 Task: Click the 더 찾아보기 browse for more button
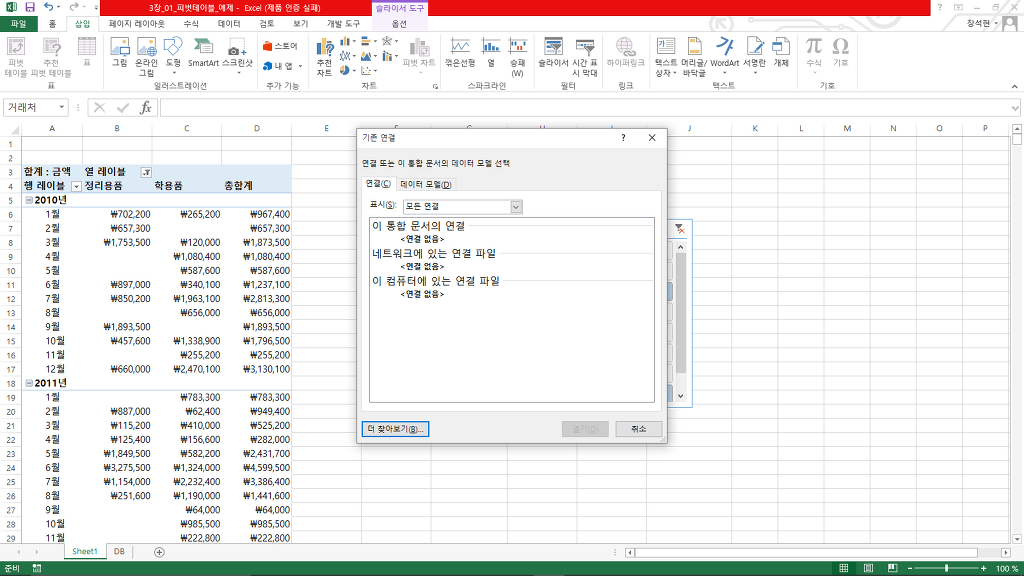[x=395, y=429]
